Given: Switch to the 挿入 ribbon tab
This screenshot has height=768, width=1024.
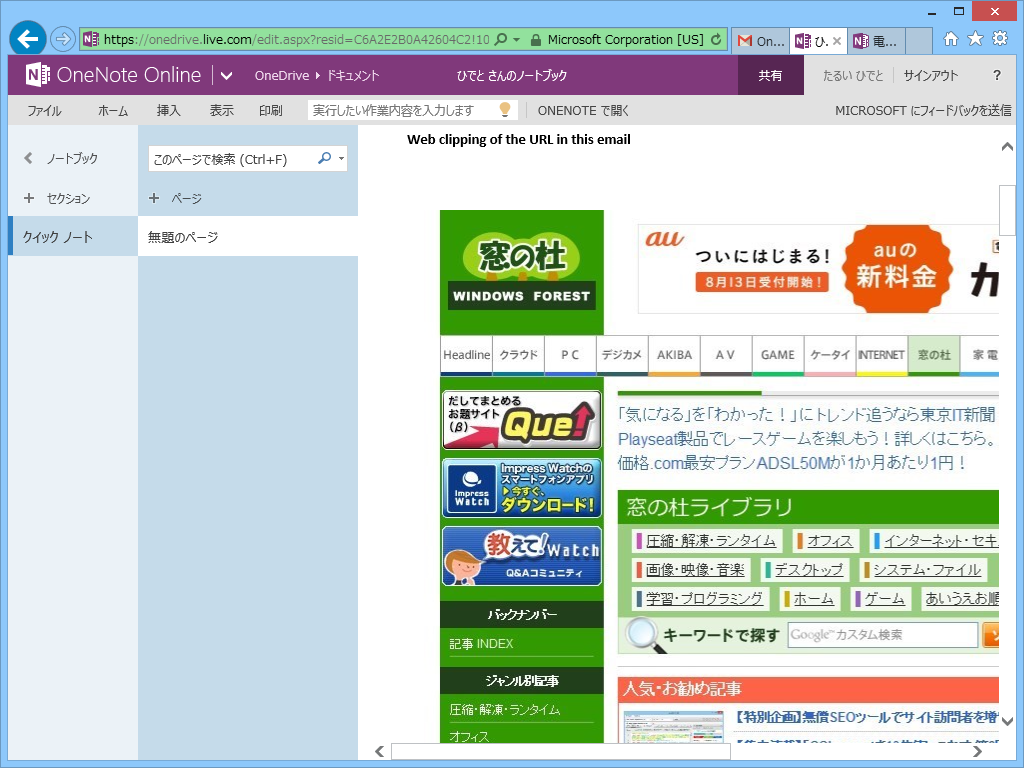Looking at the screenshot, I should click(167, 111).
